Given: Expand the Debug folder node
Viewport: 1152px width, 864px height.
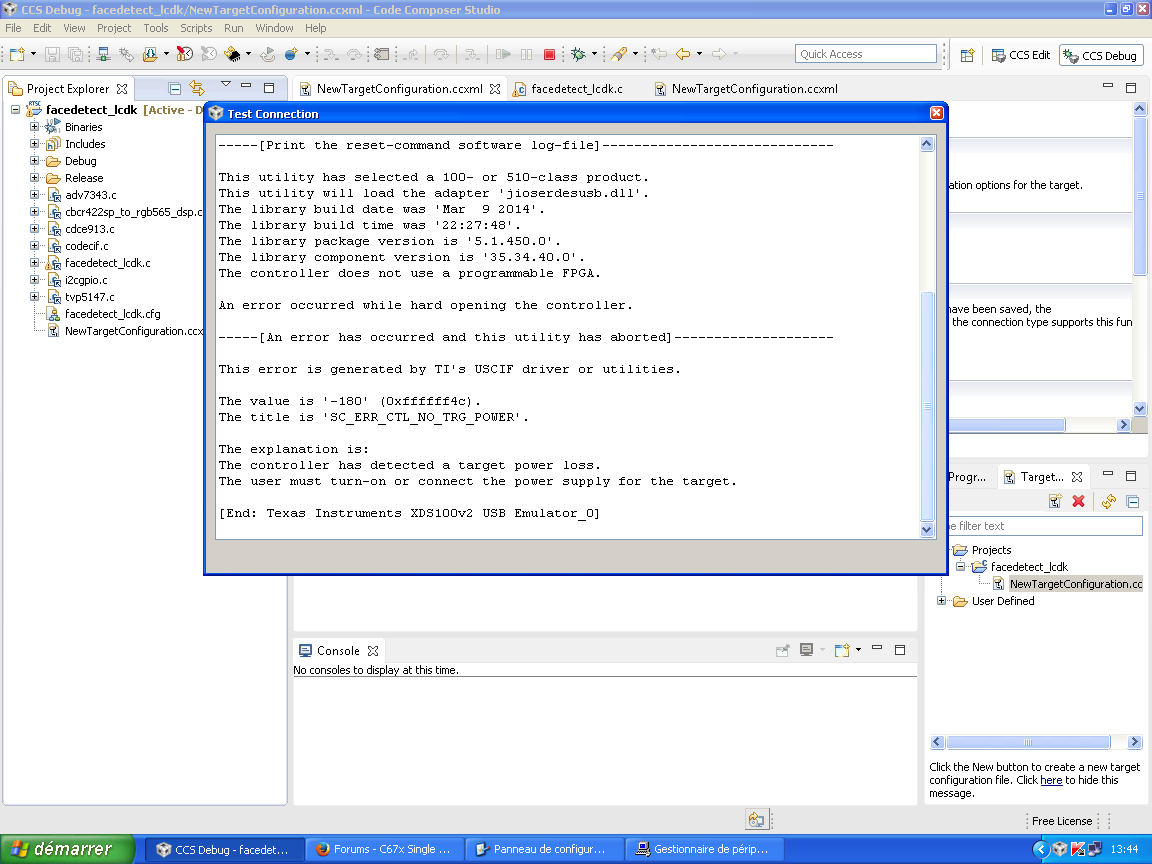Looking at the screenshot, I should coord(35,160).
